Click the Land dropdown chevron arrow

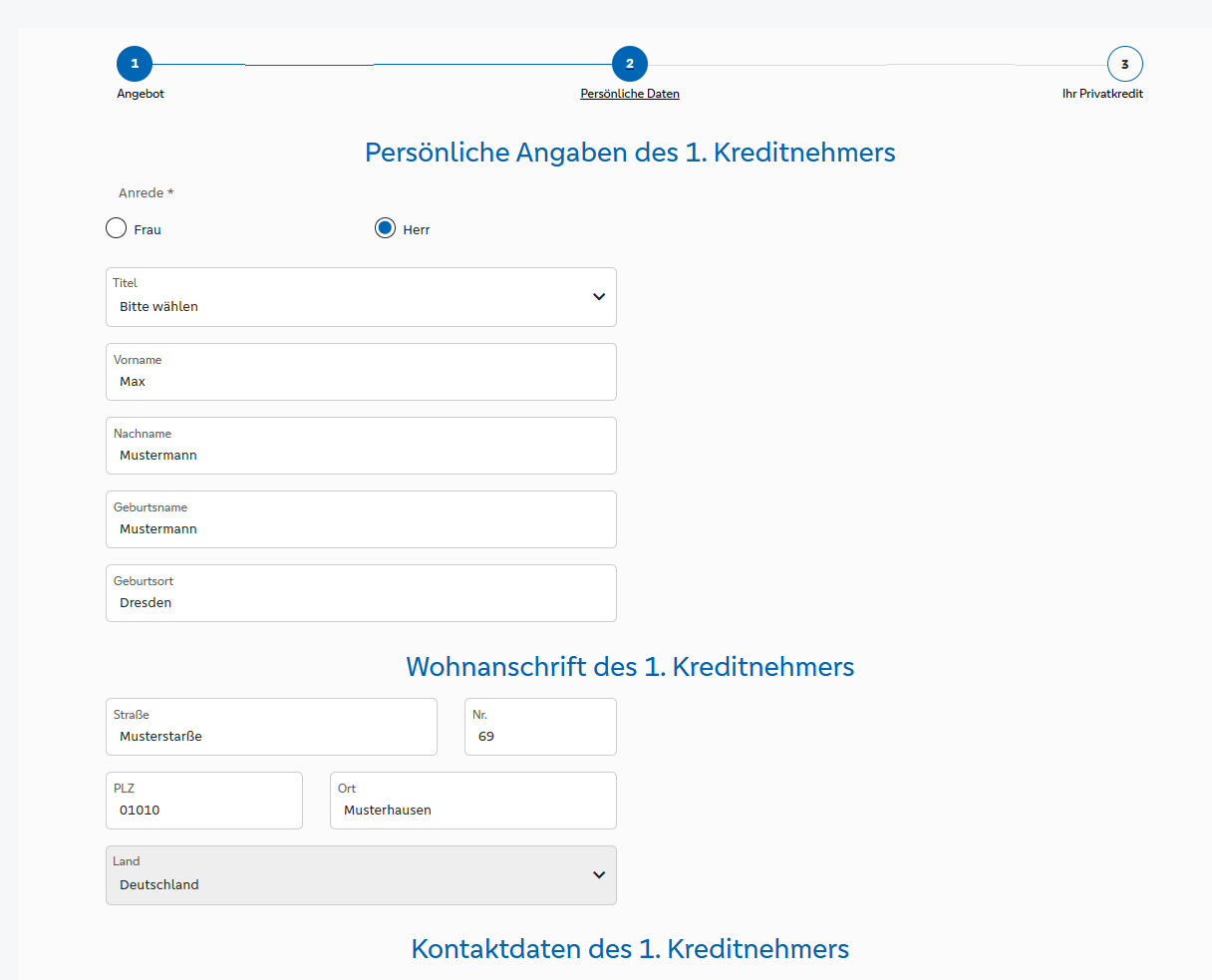[x=599, y=875]
